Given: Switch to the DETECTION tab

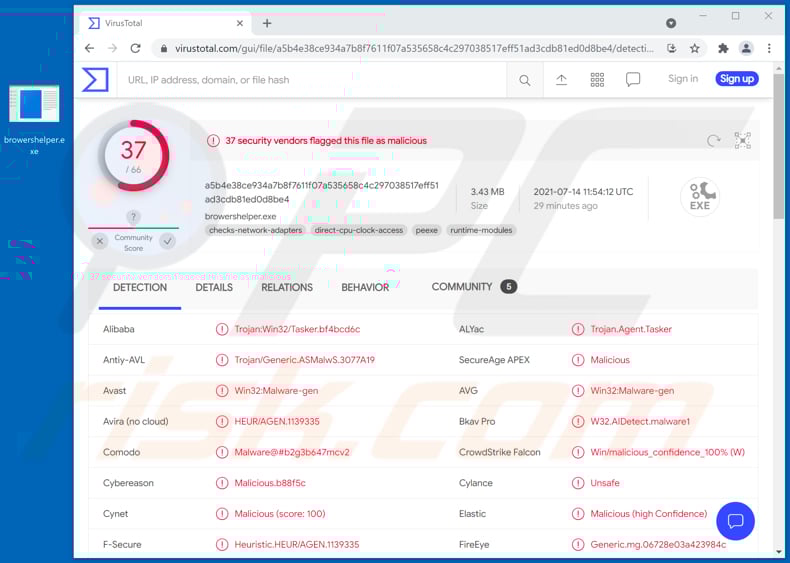Looking at the screenshot, I should click(x=140, y=288).
